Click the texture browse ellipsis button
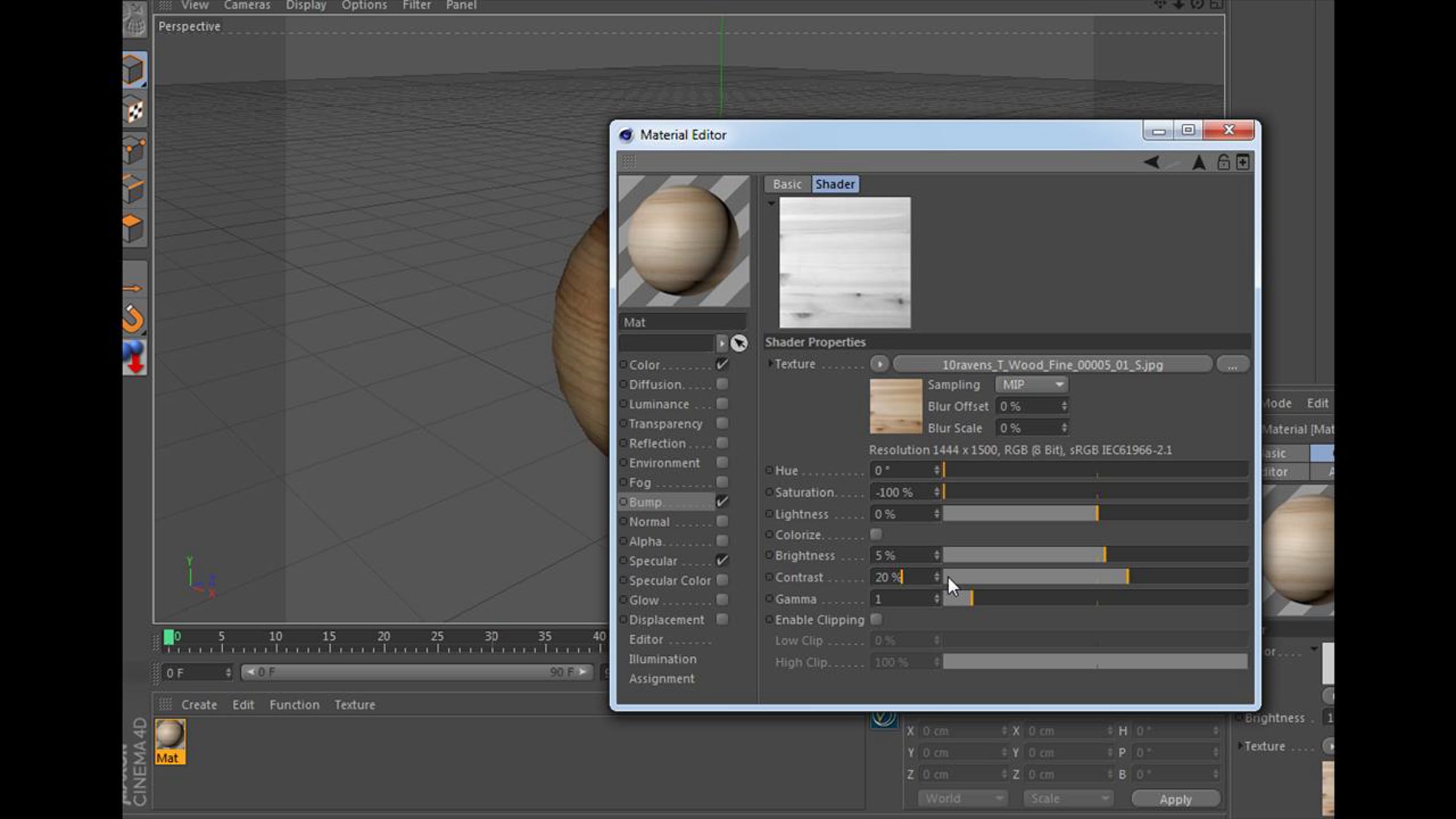 click(x=1232, y=365)
